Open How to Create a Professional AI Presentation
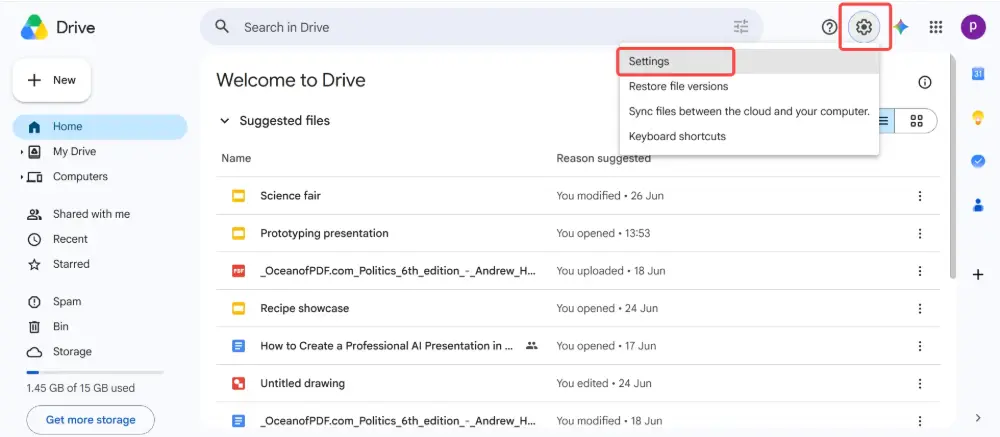Screen dimensions: 1000x437 pos(386,346)
